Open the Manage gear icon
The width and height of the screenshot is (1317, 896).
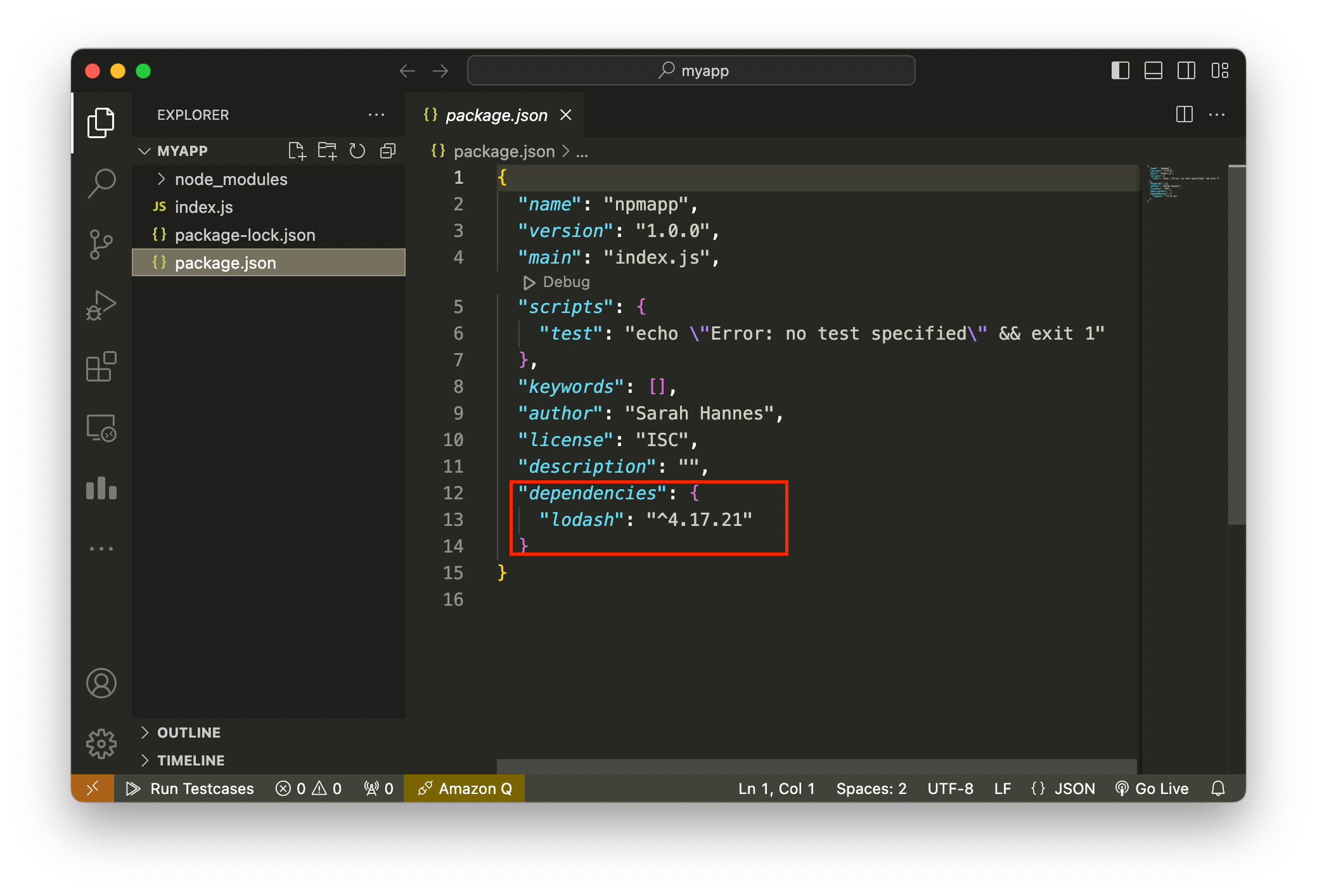pyautogui.click(x=101, y=744)
